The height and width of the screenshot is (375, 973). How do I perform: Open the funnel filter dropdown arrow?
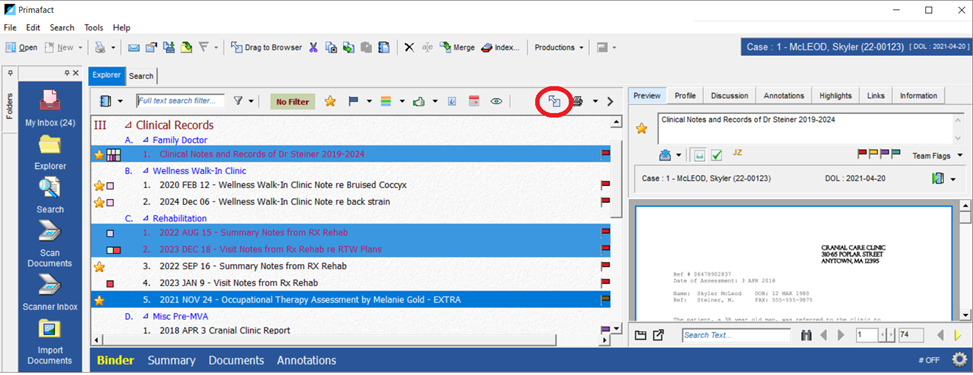(x=251, y=101)
